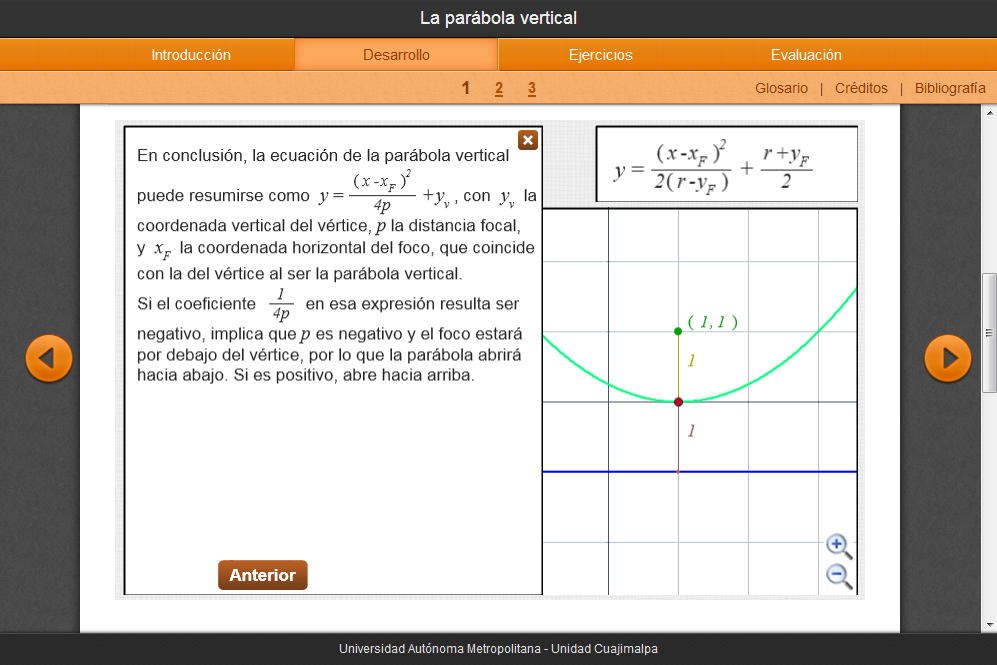Select the Desarrollo tab
997x665 pixels.
pyautogui.click(x=396, y=55)
